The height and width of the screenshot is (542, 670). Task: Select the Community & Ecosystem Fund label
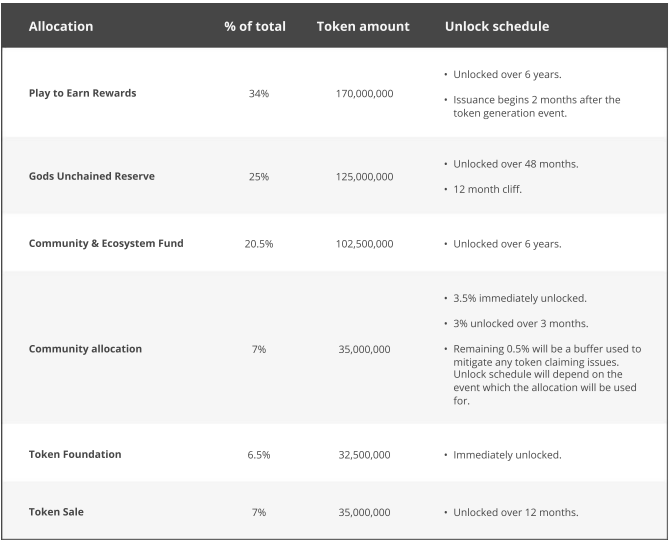coord(106,243)
